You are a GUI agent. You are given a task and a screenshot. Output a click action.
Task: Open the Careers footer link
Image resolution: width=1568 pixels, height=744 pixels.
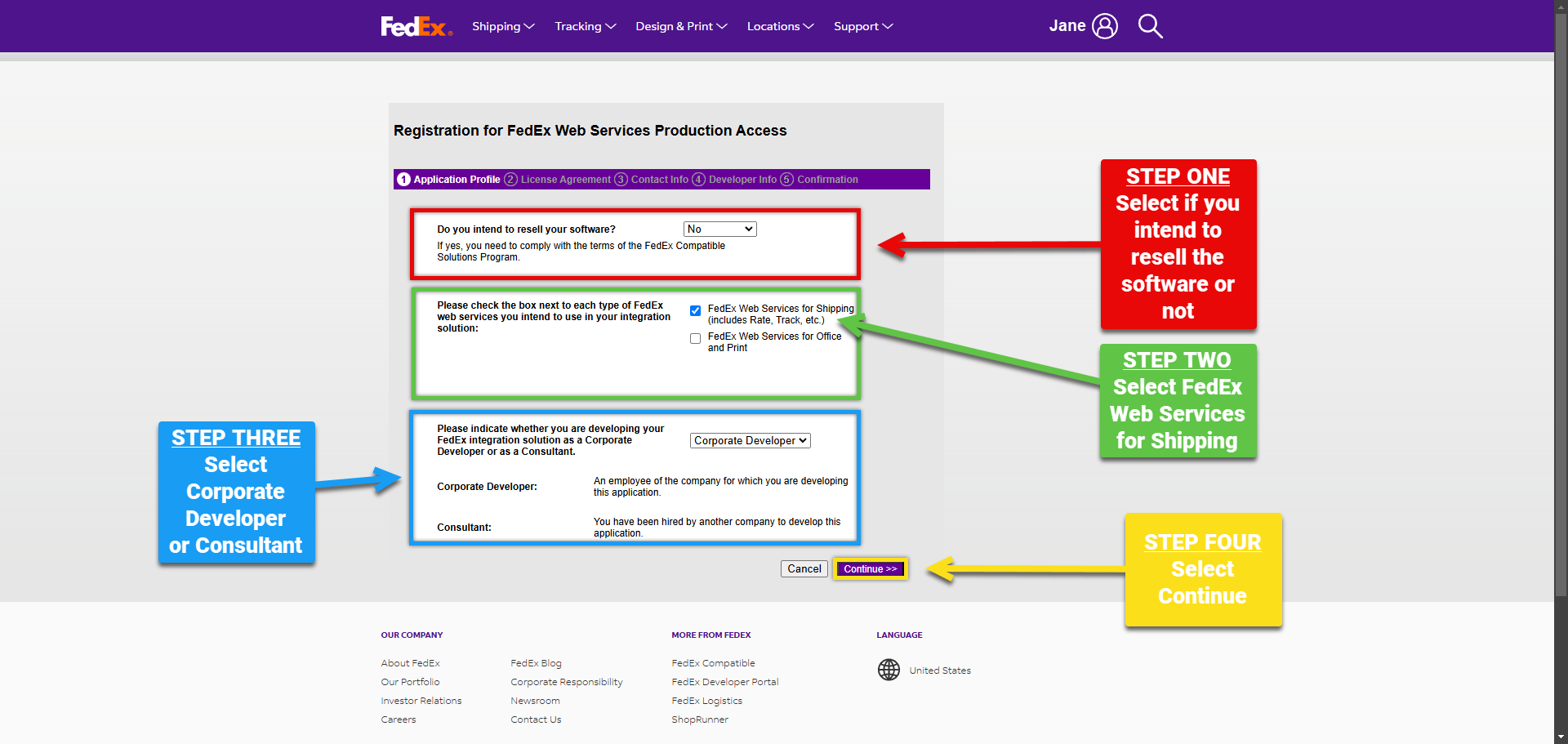(399, 719)
